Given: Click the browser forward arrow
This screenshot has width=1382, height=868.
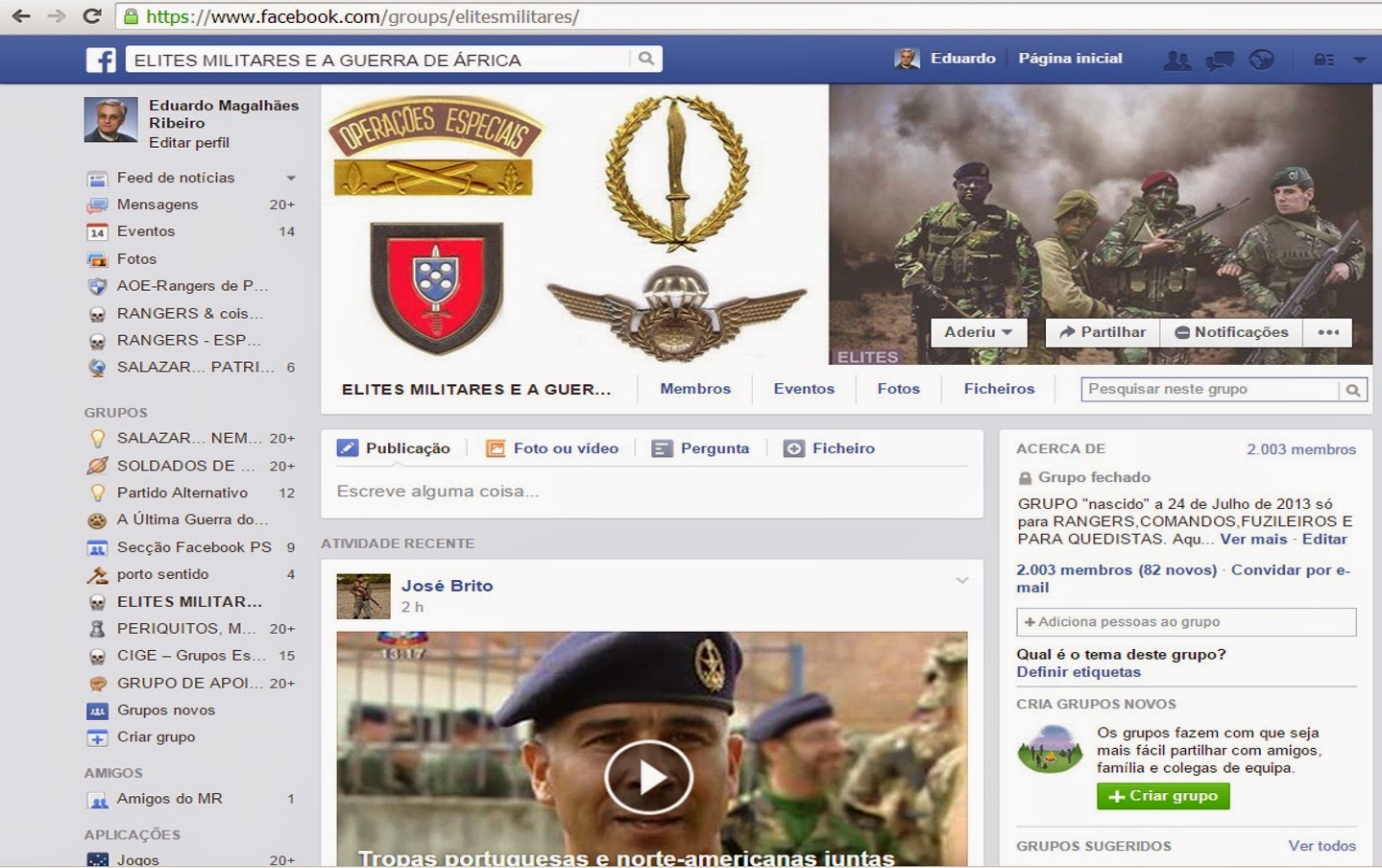Looking at the screenshot, I should pos(57,16).
